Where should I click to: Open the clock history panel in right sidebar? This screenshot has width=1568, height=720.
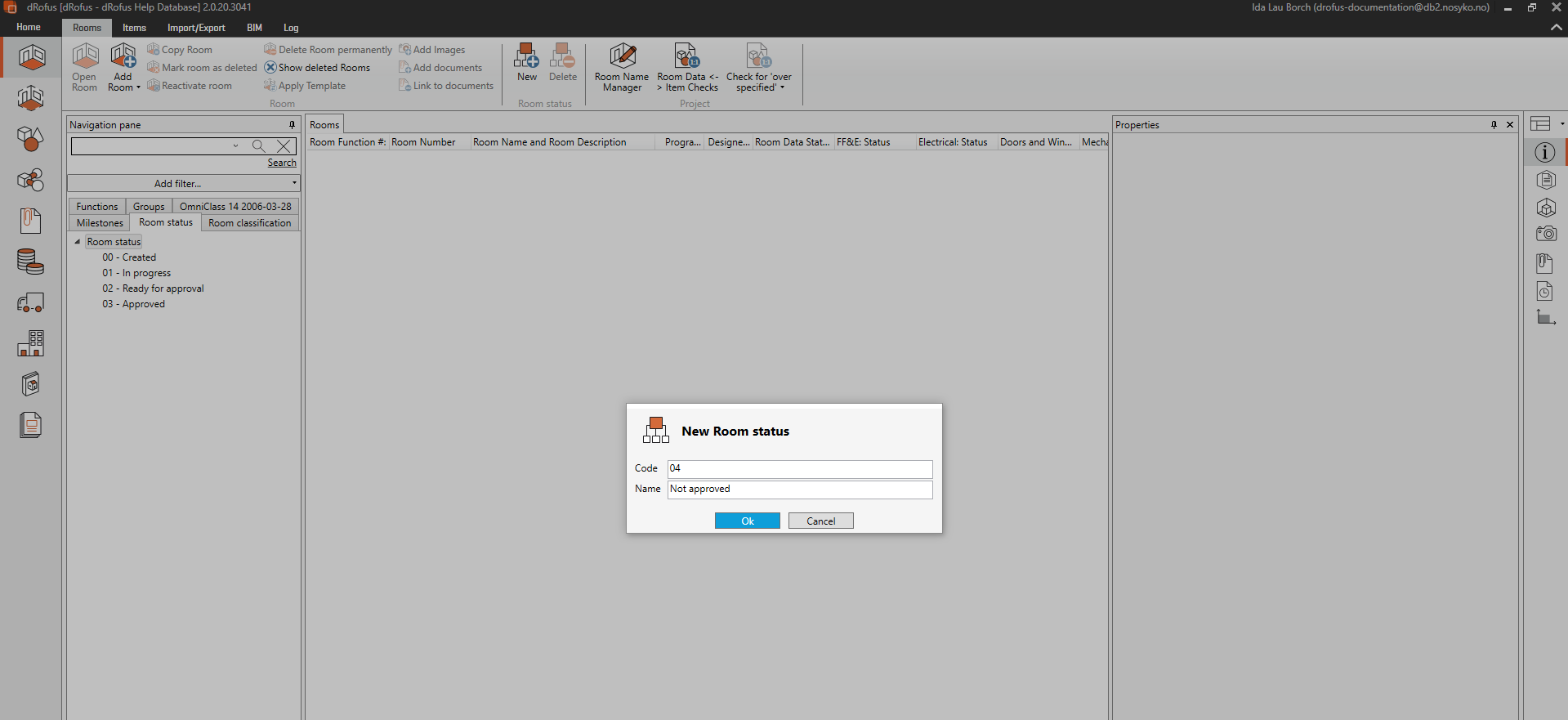point(1544,291)
